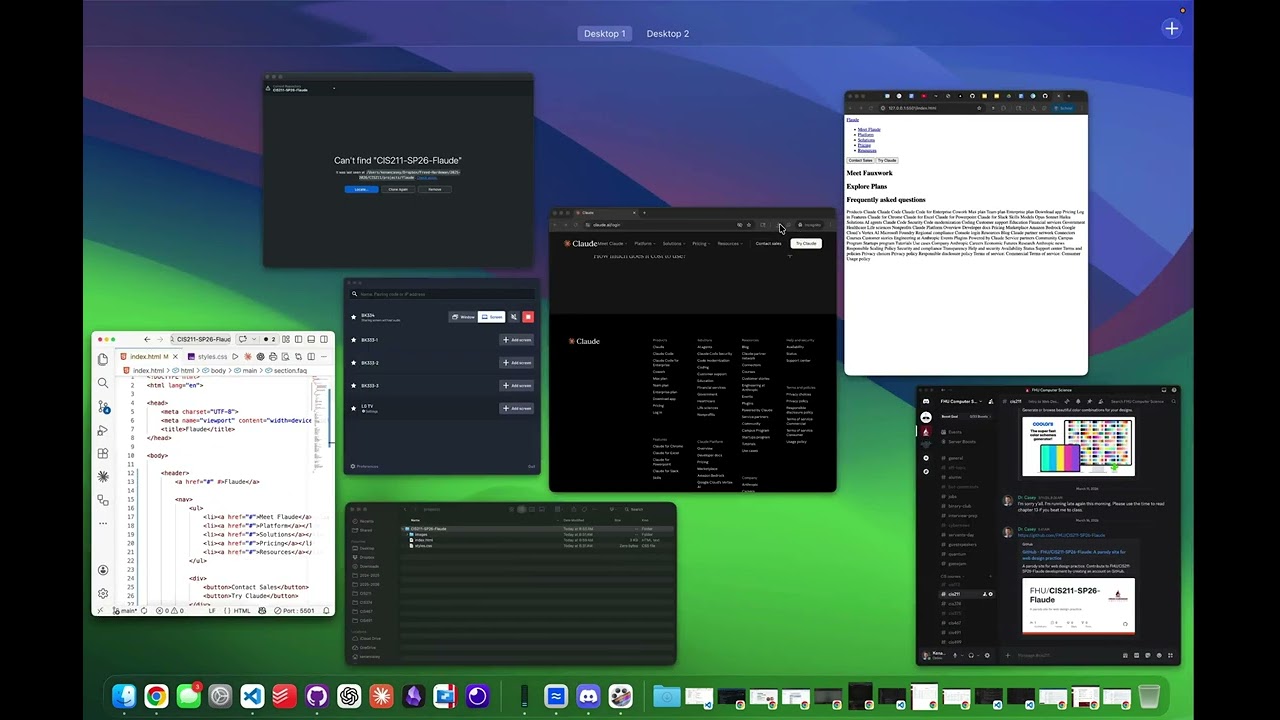Open Discord from the Dock
Viewport: 1280px width, 720px height.
(x=589, y=696)
